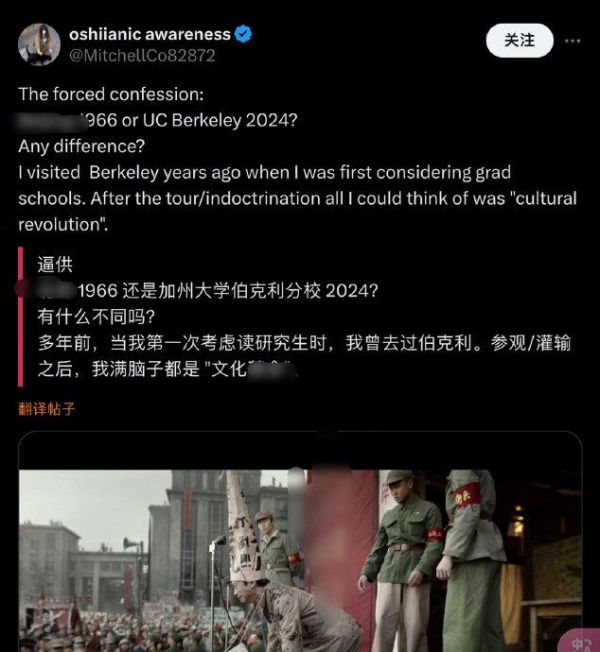
Task: Select the 逼供 translated heading
Action: pyautogui.click(x=55, y=264)
